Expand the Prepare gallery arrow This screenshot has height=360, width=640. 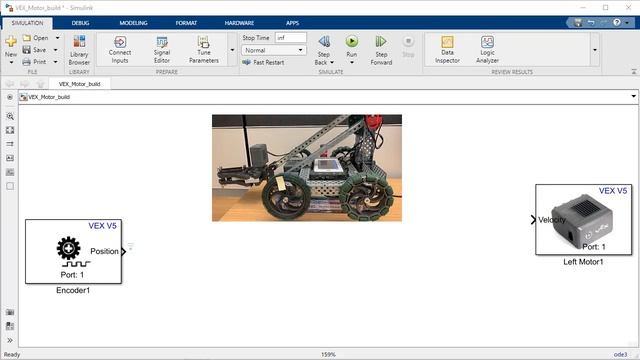point(232,50)
